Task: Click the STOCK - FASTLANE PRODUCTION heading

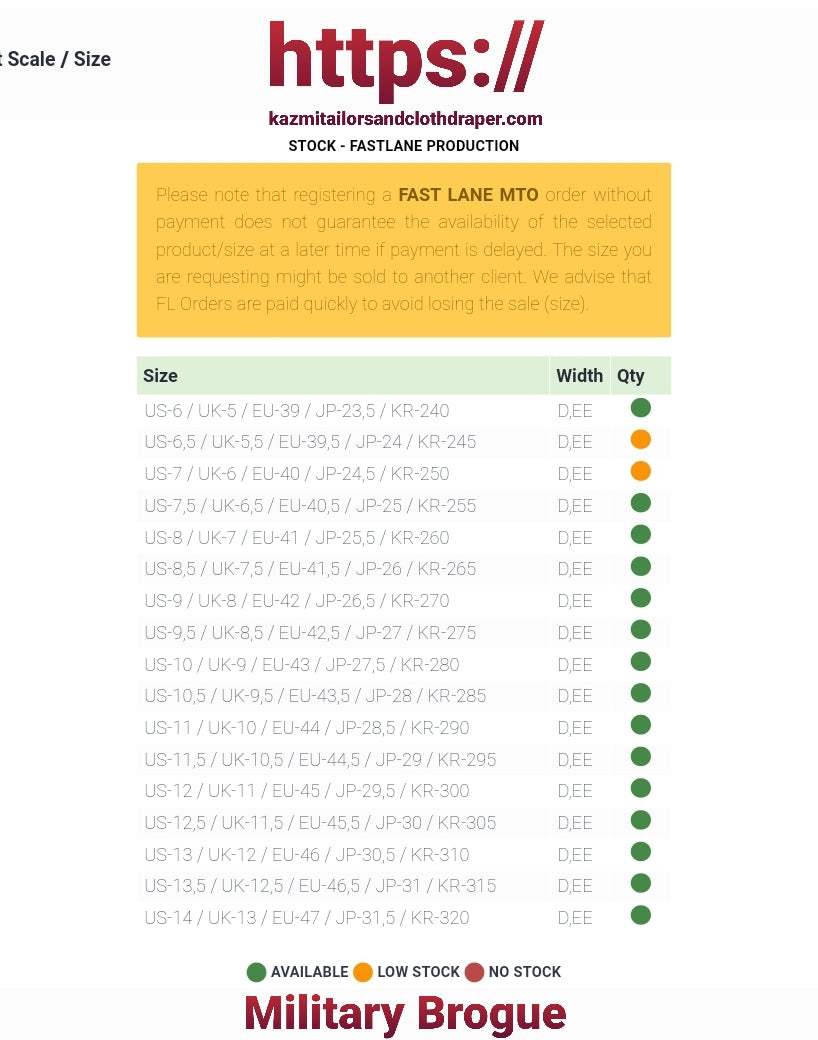Action: (403, 146)
